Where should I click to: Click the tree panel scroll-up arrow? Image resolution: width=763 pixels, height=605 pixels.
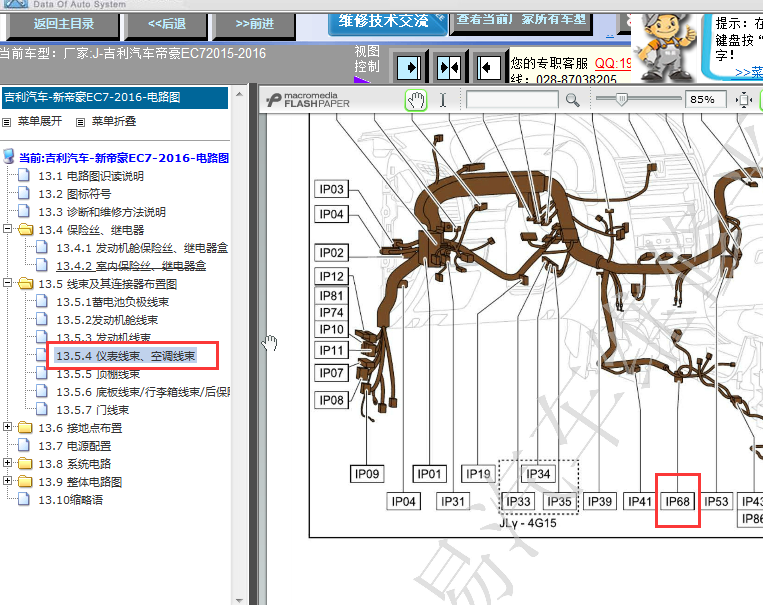coord(239,93)
